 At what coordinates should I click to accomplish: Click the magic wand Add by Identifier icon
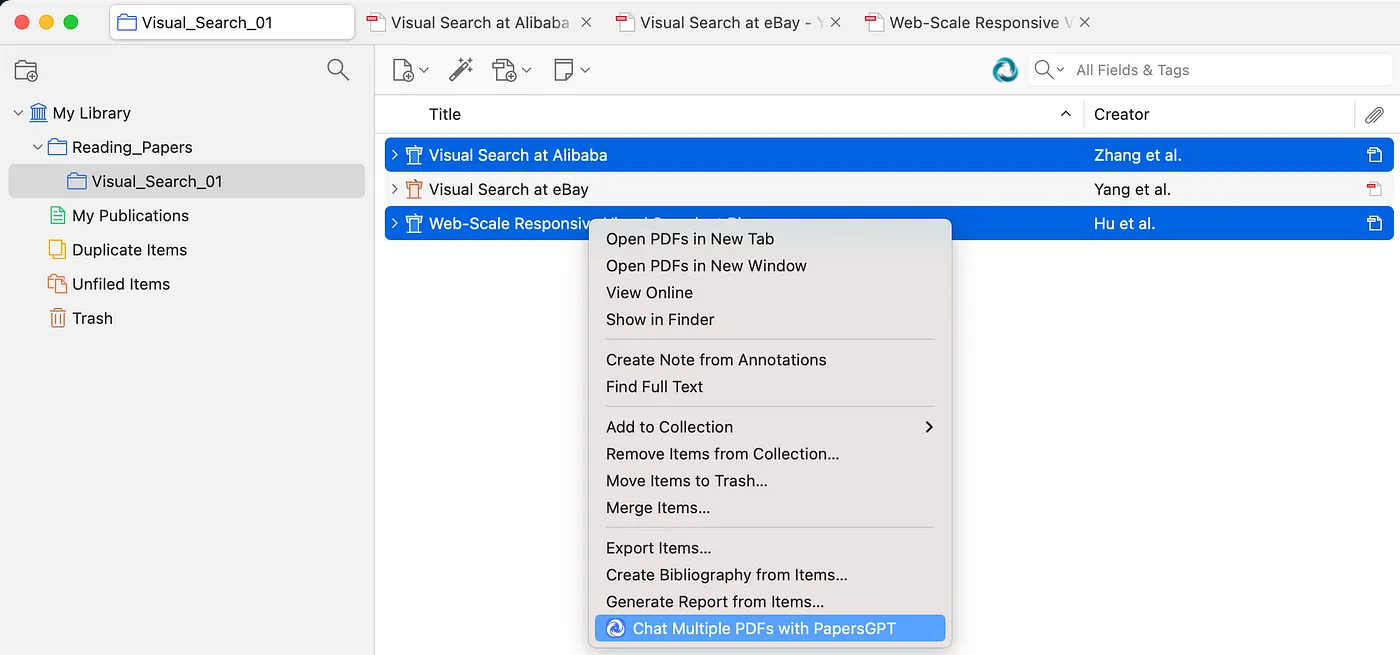point(460,70)
